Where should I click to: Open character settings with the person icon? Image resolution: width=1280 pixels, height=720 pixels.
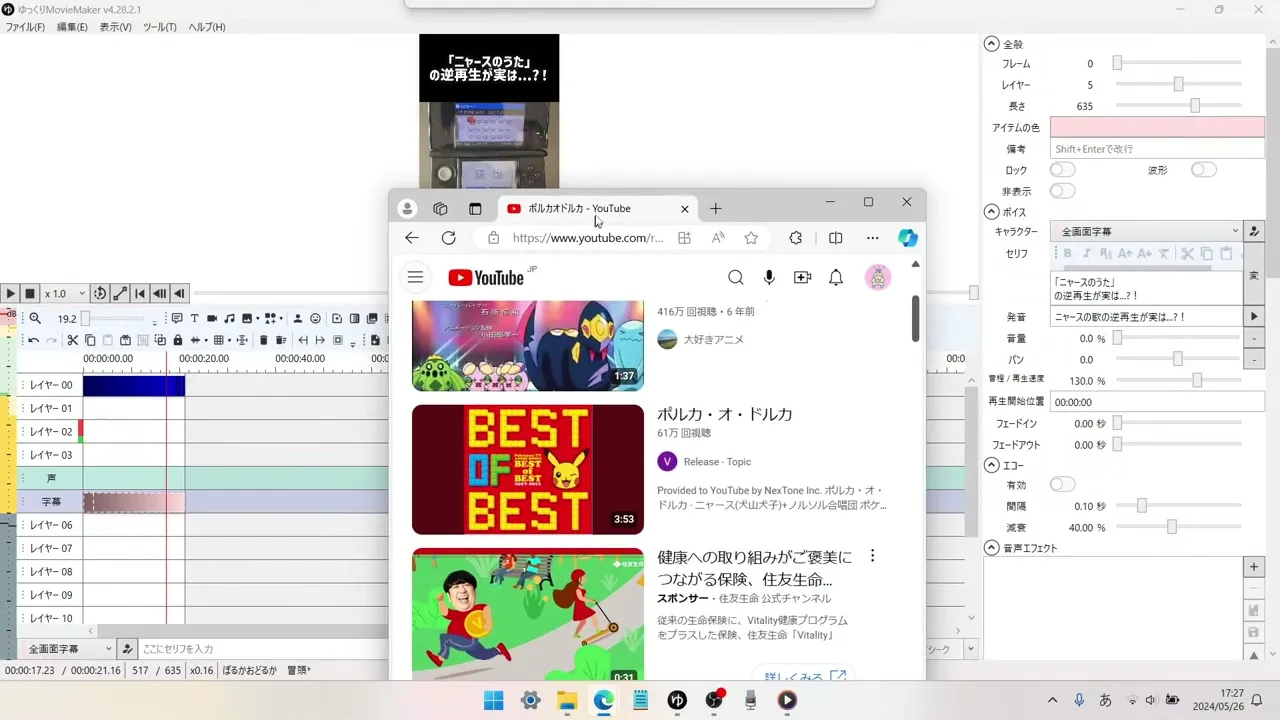click(297, 318)
